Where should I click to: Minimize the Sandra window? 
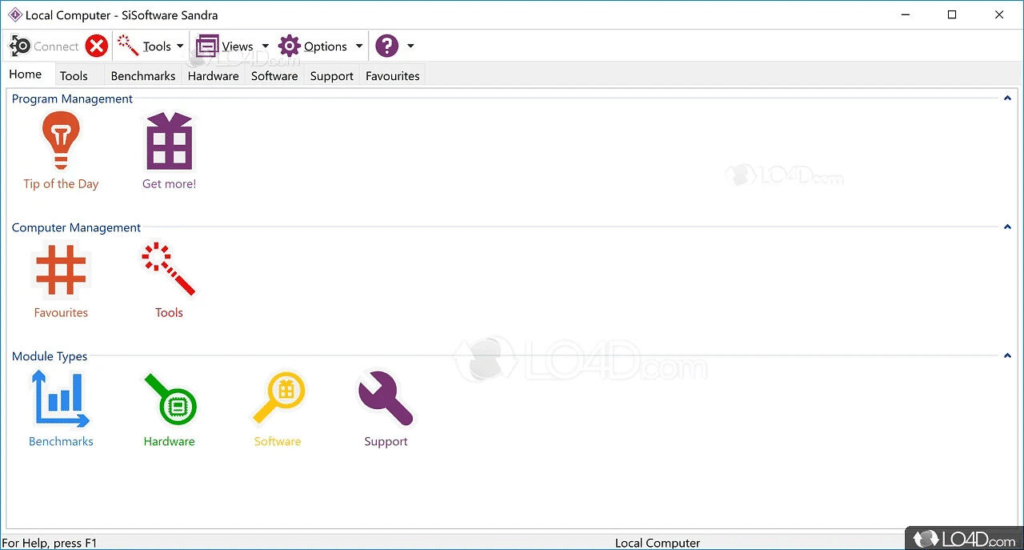tap(905, 14)
